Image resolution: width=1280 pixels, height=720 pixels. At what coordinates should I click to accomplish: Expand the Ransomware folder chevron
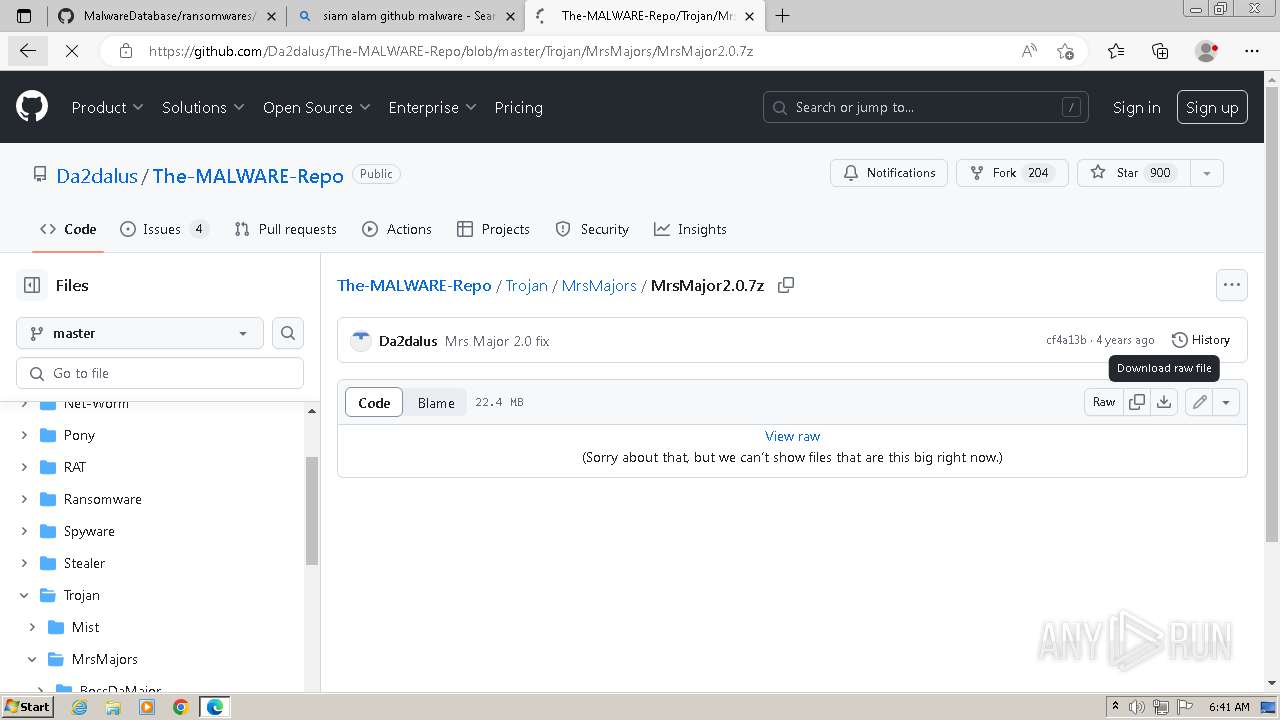(x=24, y=499)
